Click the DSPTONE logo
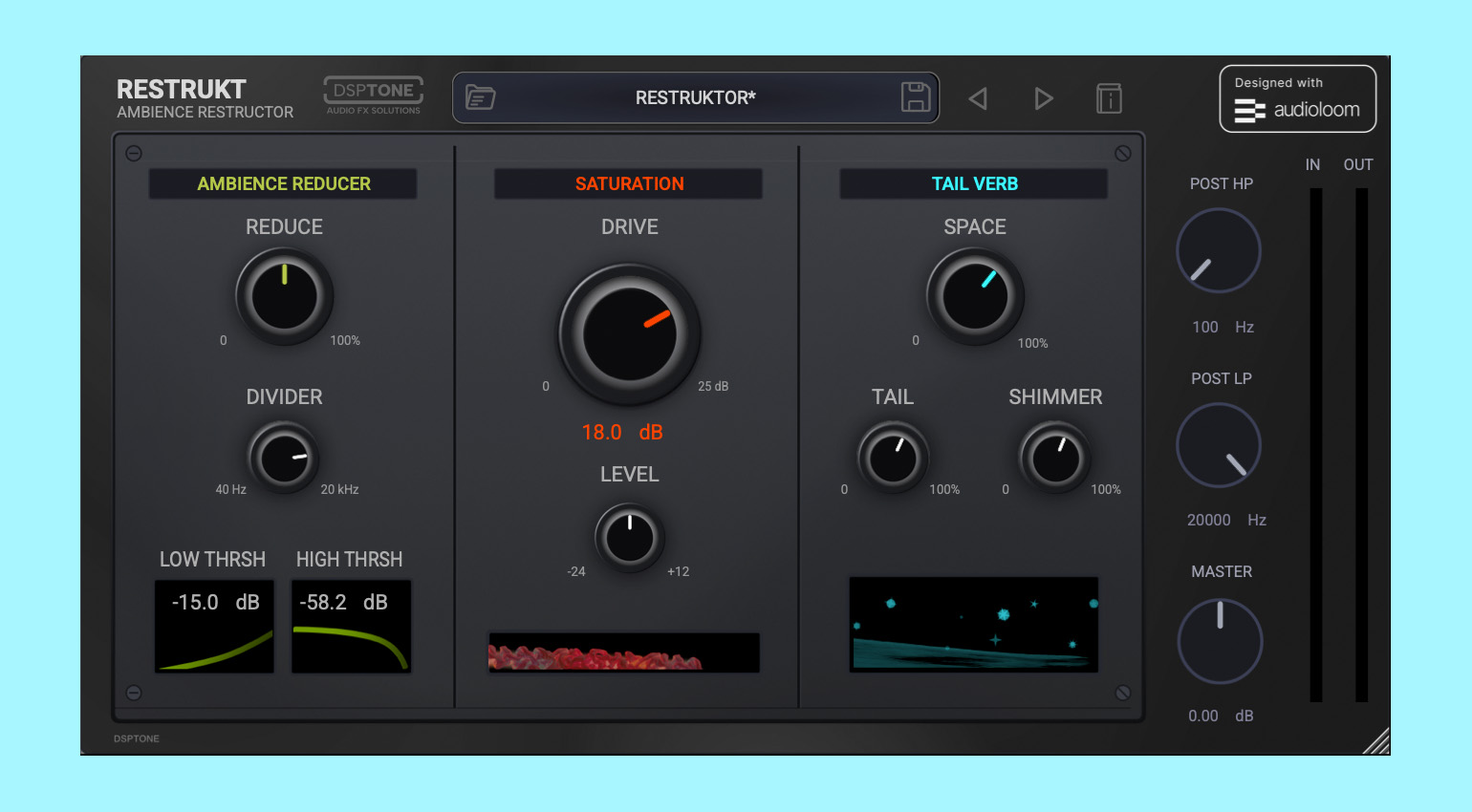 pyautogui.click(x=374, y=96)
